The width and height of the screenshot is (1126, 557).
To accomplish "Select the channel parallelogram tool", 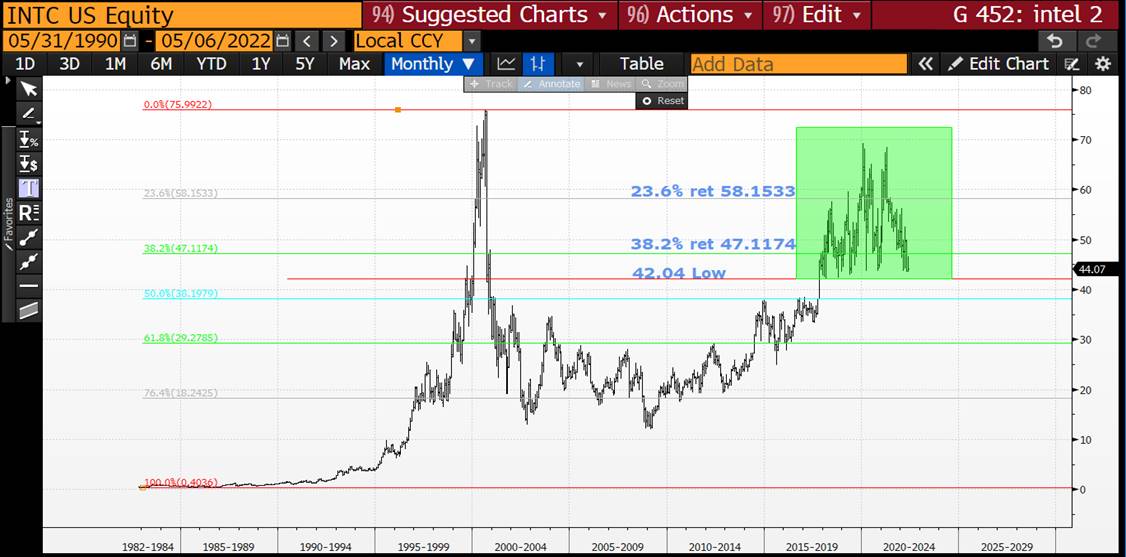I will [29, 310].
